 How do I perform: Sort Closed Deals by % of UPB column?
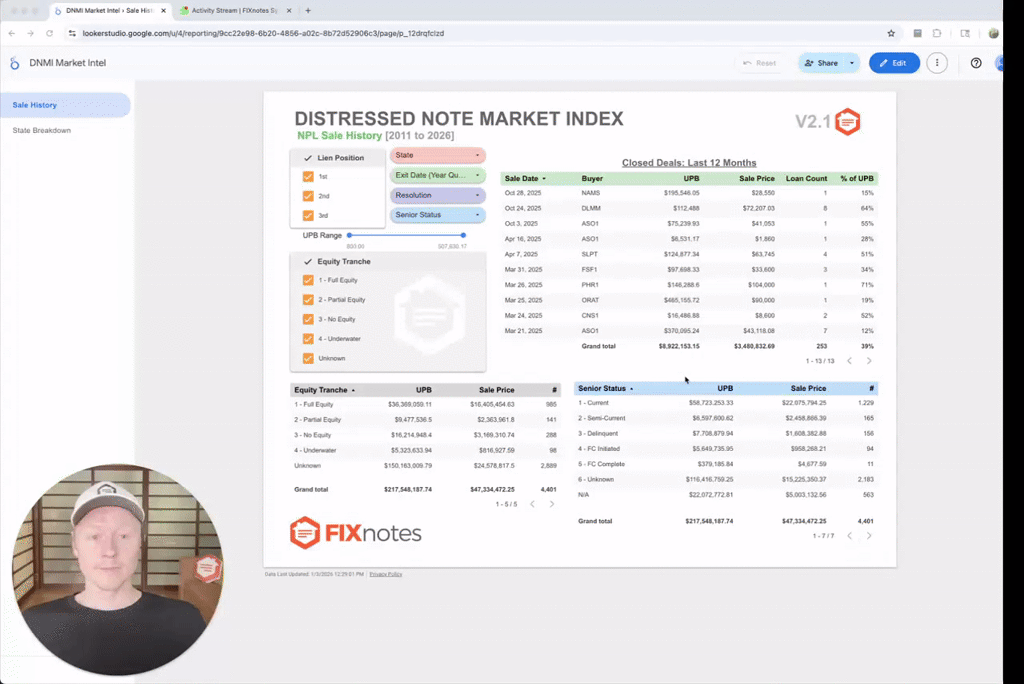pos(857,178)
